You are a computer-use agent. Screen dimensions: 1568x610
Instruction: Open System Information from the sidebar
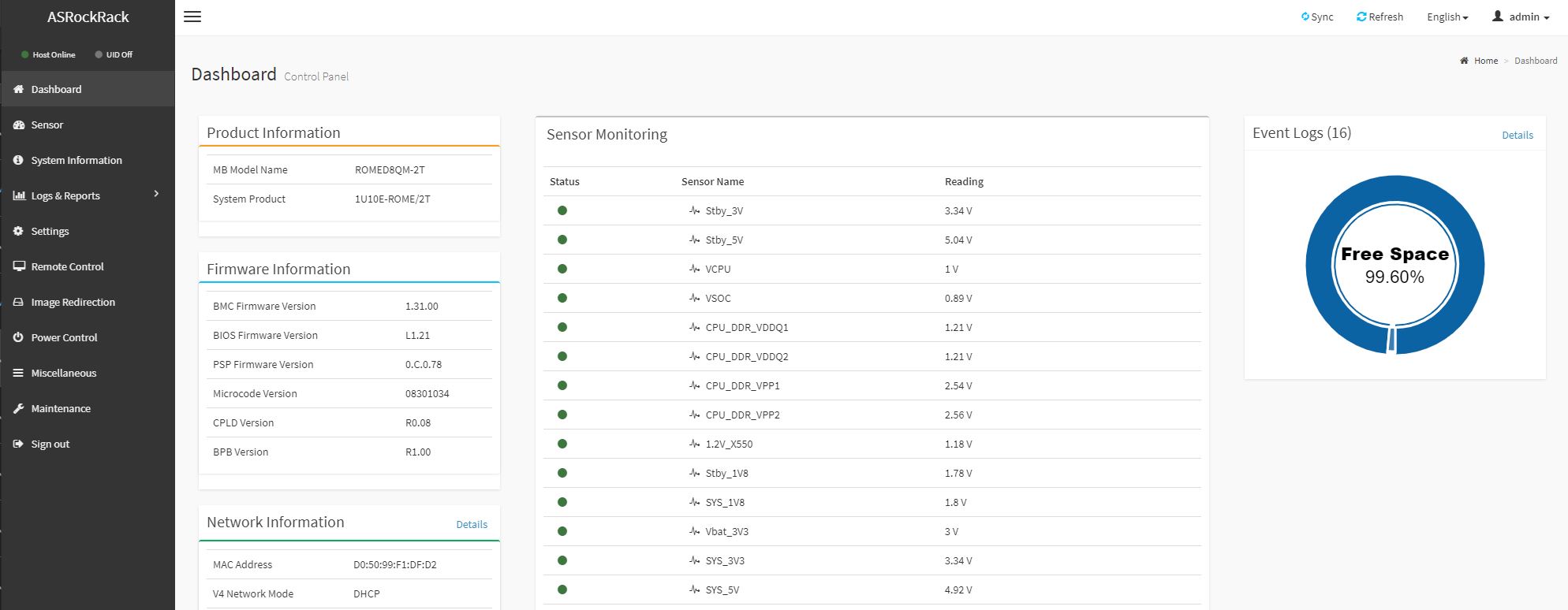pos(77,160)
